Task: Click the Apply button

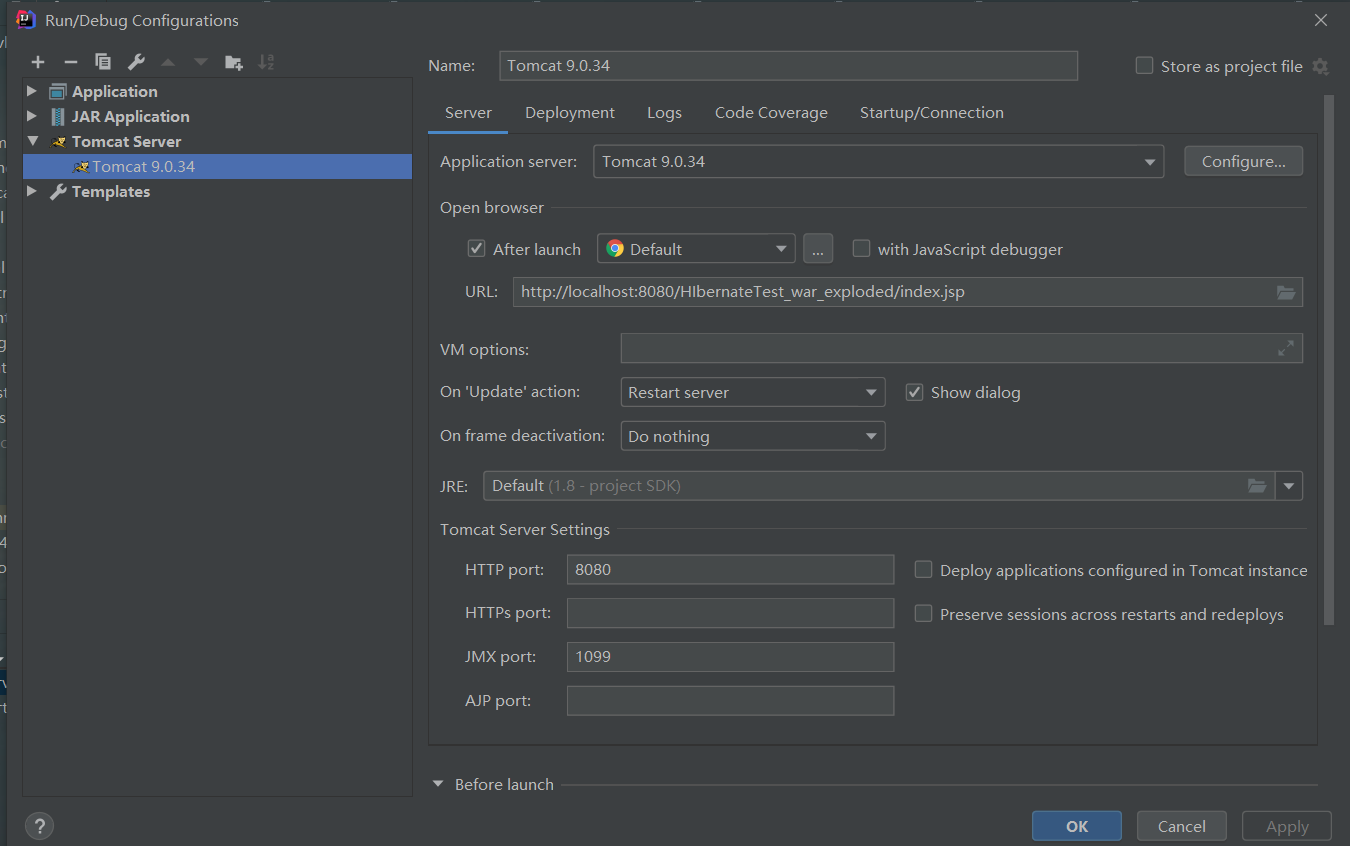Action: point(1287,826)
